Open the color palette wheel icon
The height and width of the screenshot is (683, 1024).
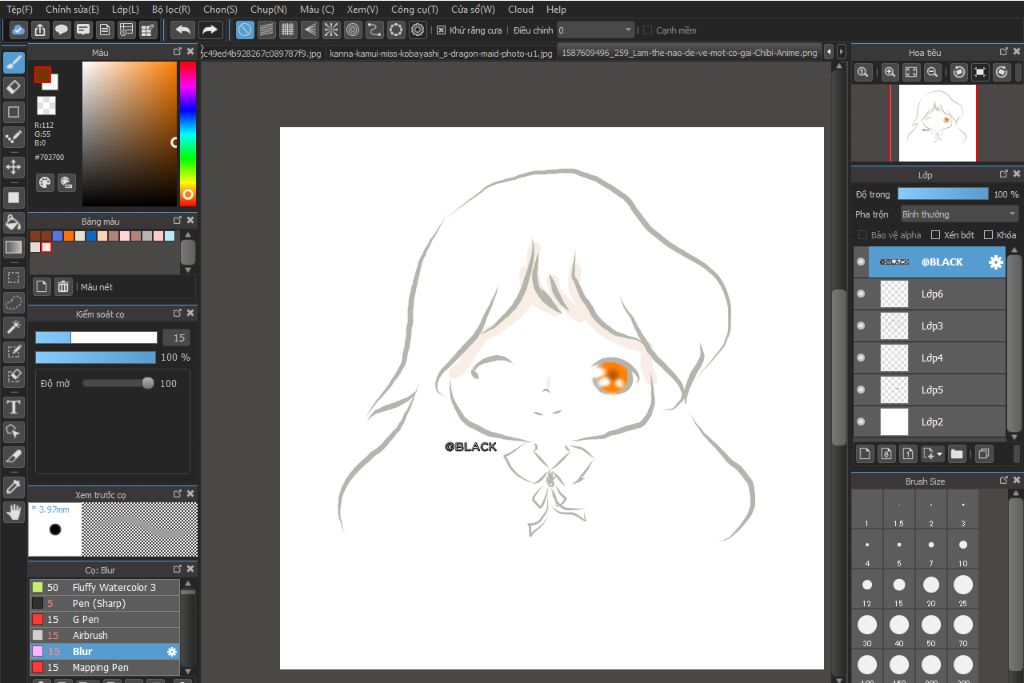tap(44, 183)
